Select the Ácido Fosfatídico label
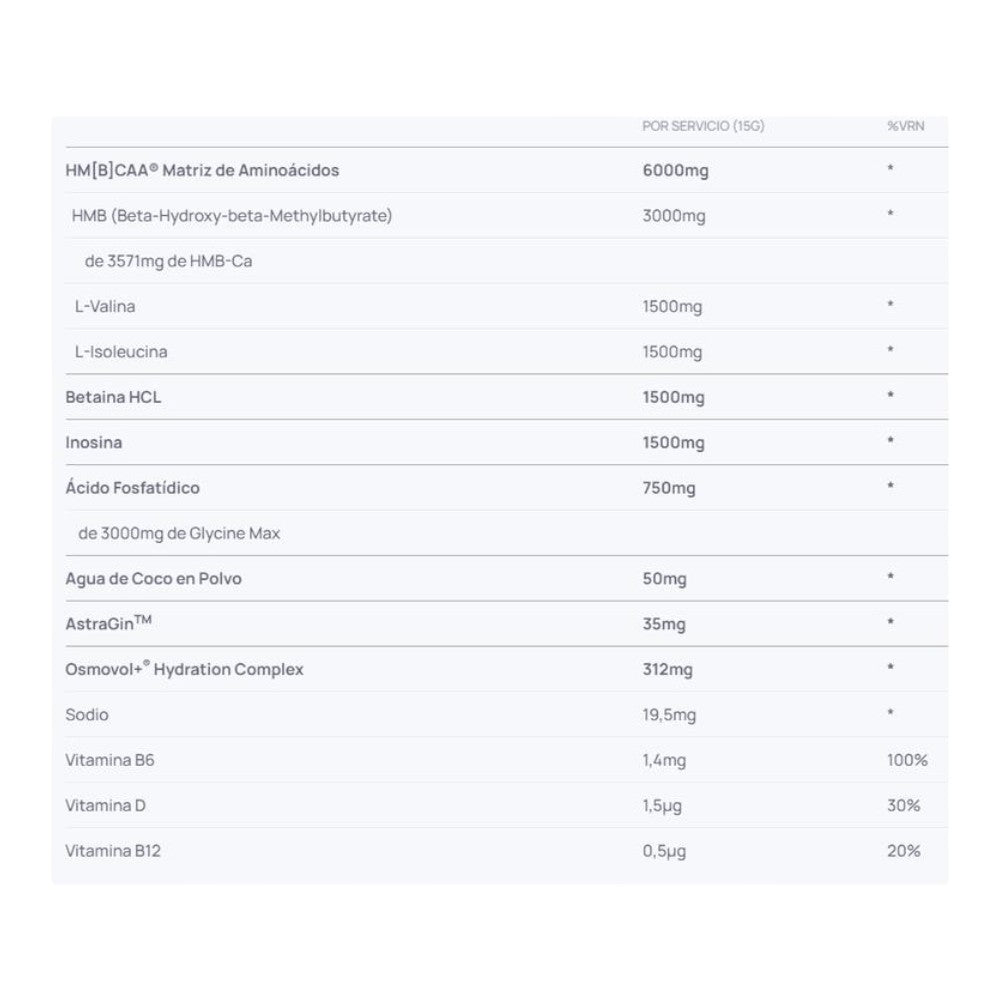This screenshot has height=1000, width=1000. (x=133, y=488)
